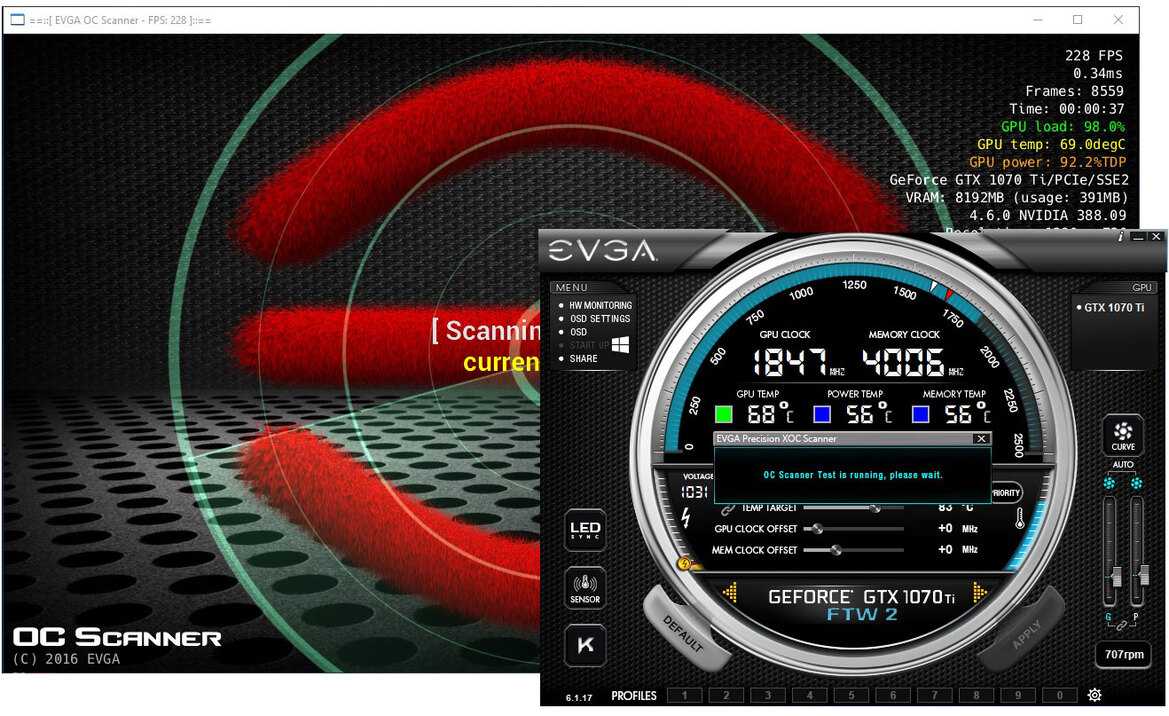The width and height of the screenshot is (1169, 716).
Task: Select profile slot 3
Action: click(768, 695)
